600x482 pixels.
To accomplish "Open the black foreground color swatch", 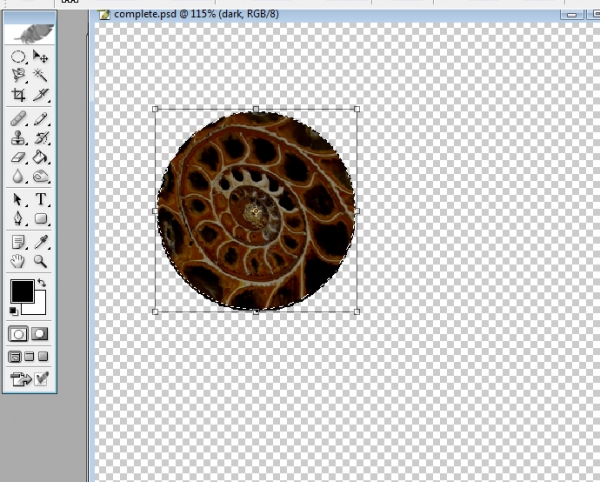I will (22, 291).
